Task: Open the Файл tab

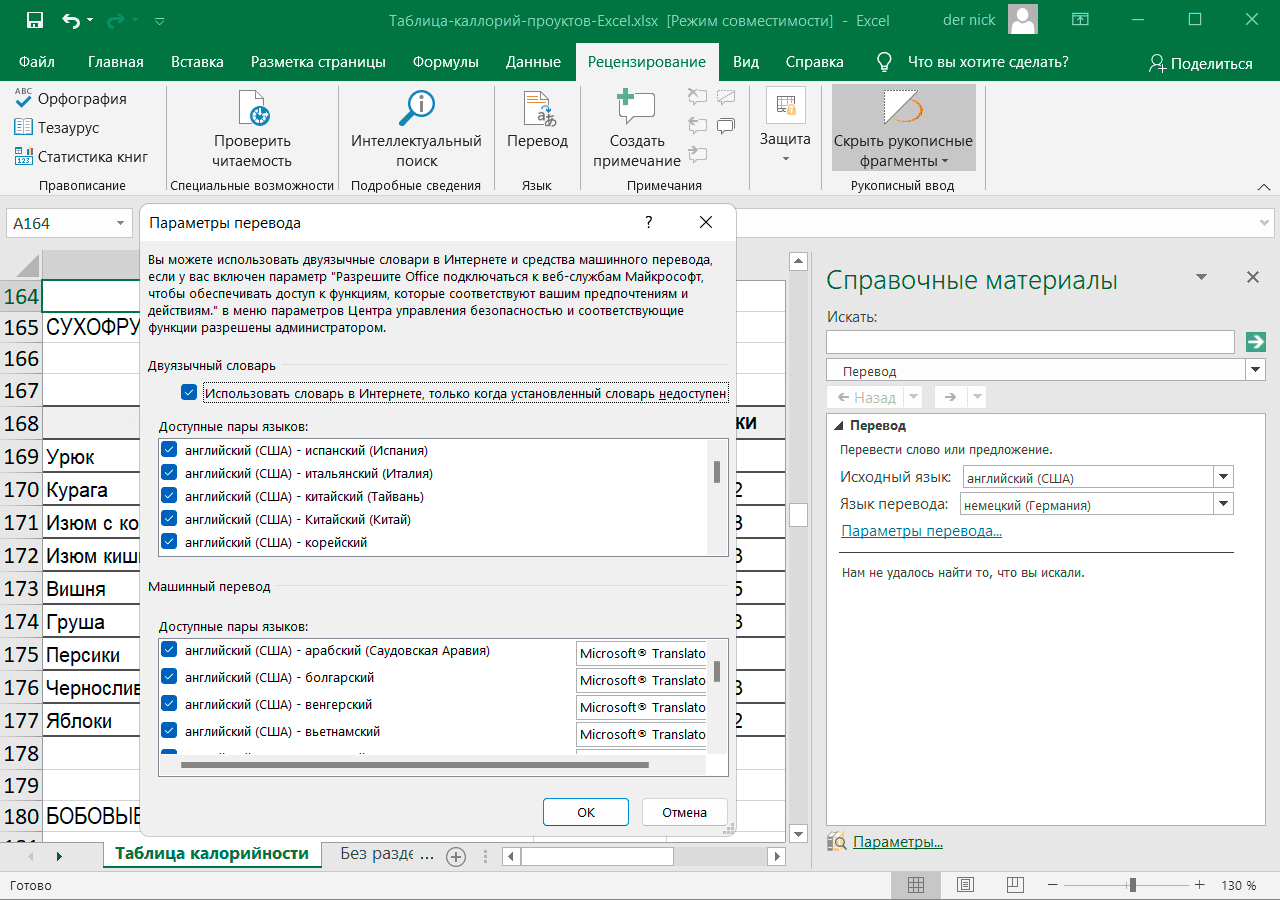Action: point(37,62)
